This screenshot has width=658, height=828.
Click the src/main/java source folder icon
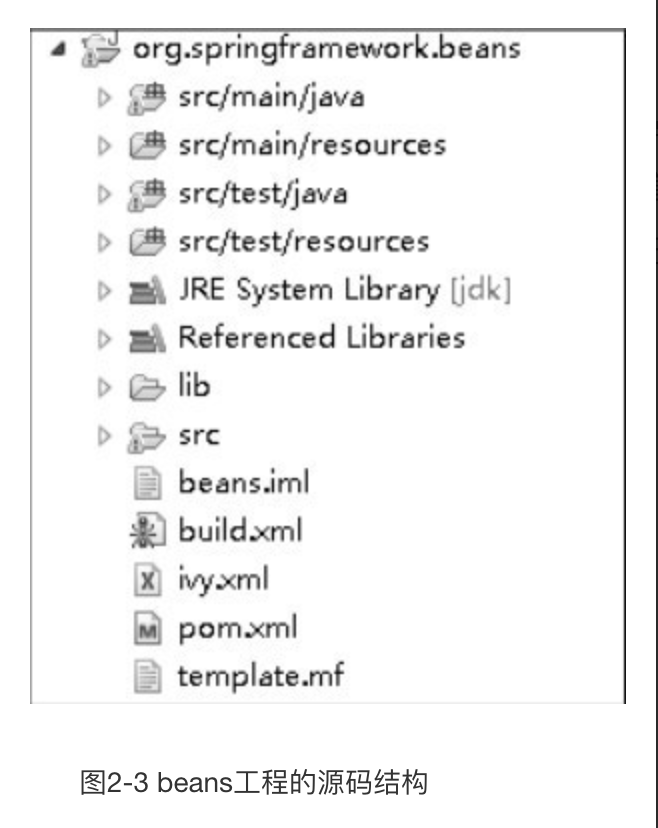tap(146, 98)
